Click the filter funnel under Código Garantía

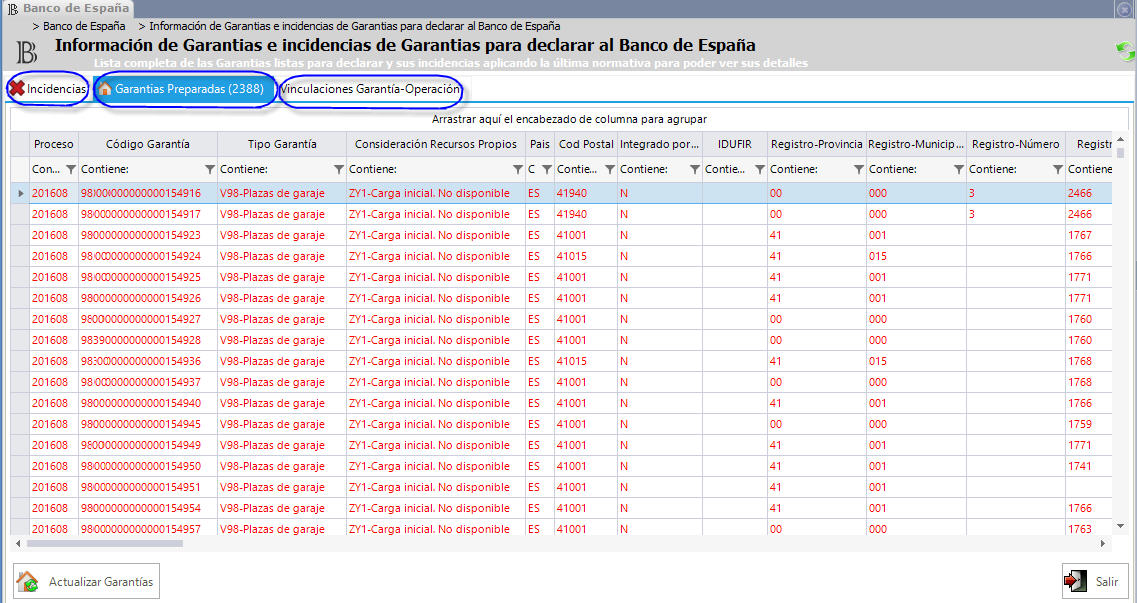point(210,170)
